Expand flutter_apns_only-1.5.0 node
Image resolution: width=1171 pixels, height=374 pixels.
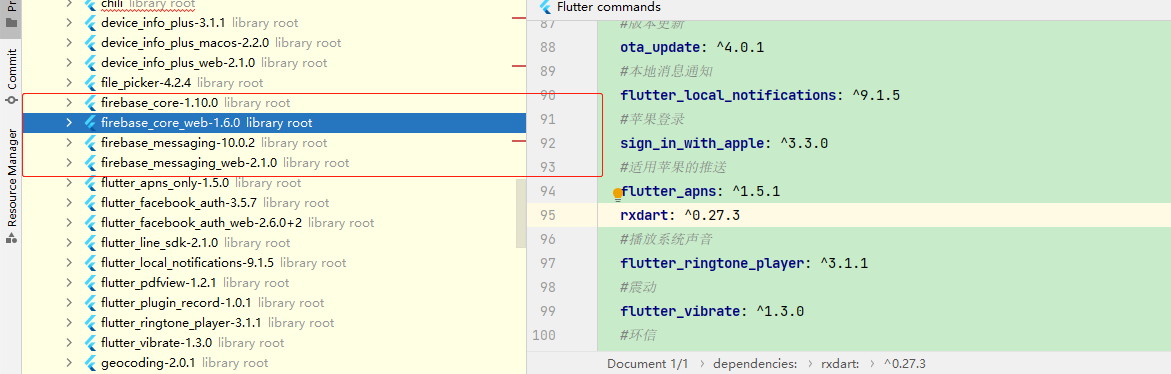(x=69, y=183)
